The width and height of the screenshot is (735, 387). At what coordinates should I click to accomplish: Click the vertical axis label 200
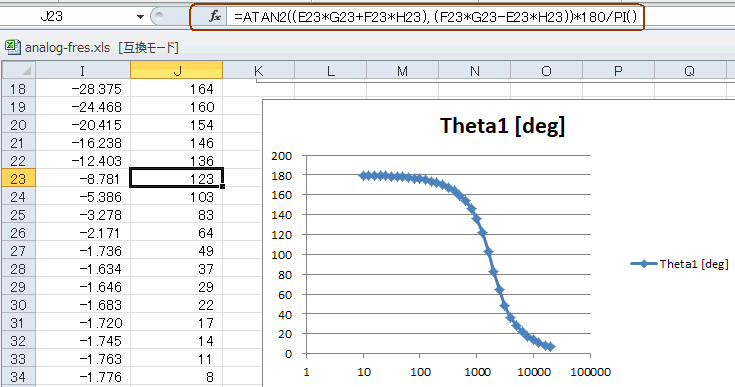click(282, 156)
